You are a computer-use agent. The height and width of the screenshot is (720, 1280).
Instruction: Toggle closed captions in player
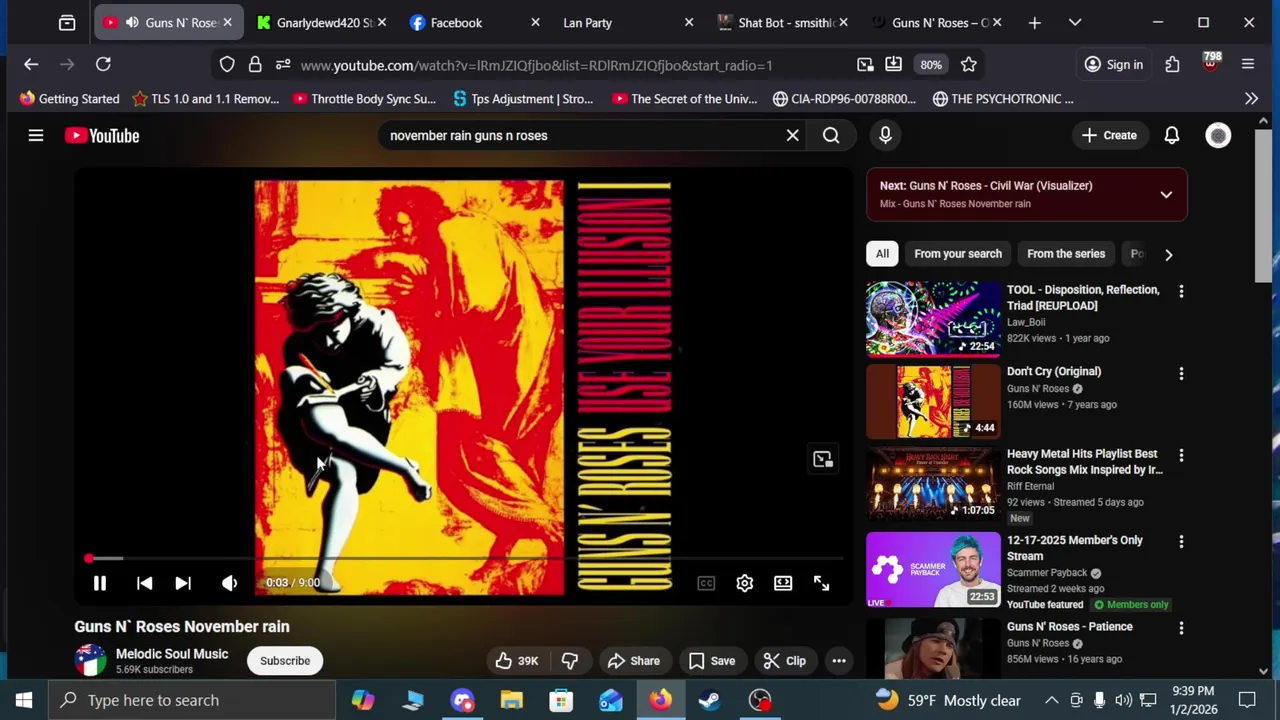(x=706, y=583)
